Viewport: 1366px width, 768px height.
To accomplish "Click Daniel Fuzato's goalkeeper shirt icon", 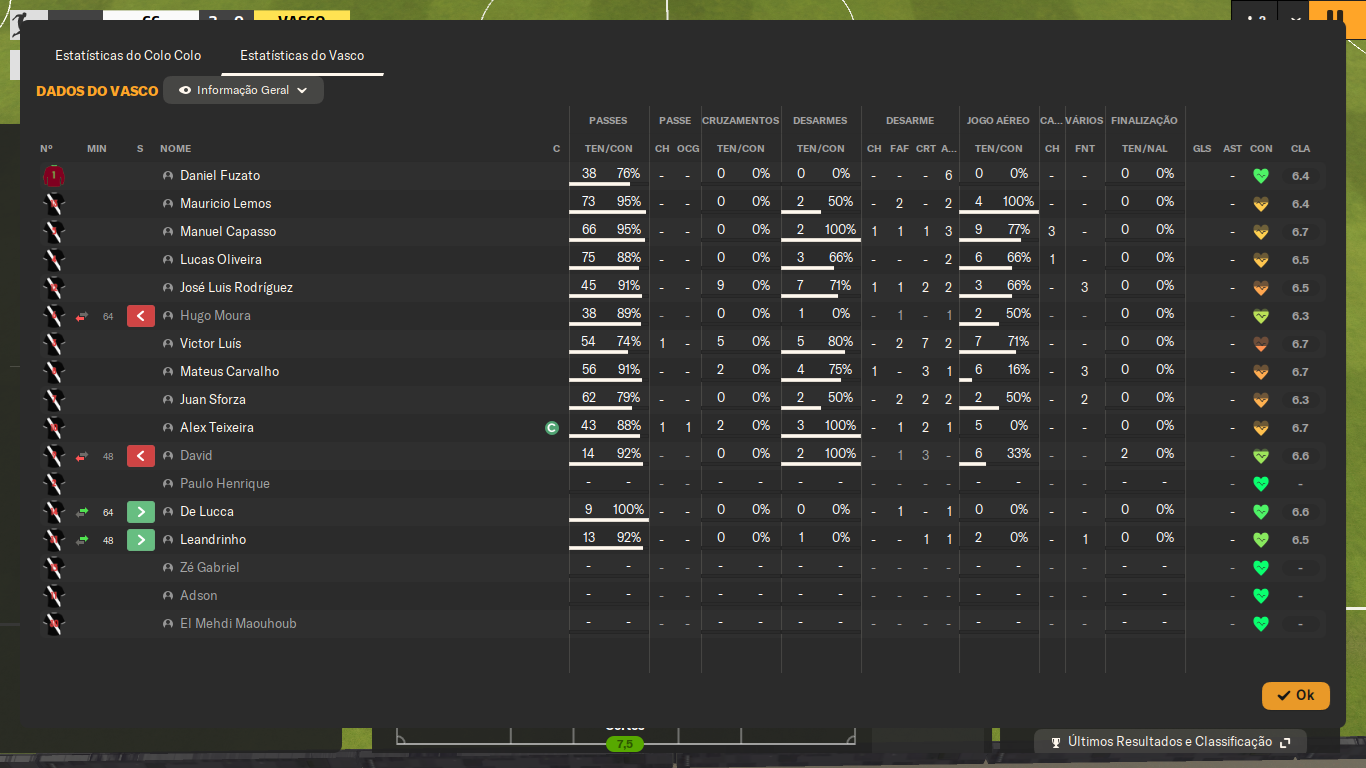I will pyautogui.click(x=54, y=176).
